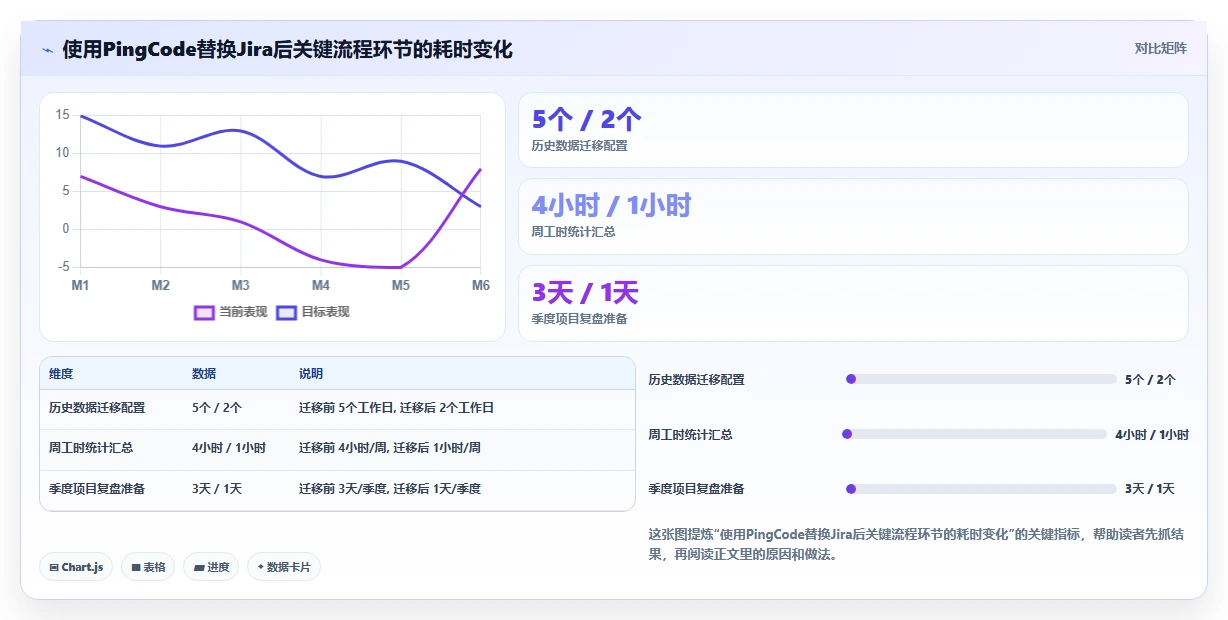Click the 5个 / 2个 value beside progress bar
1228x620 pixels.
coord(1150,380)
